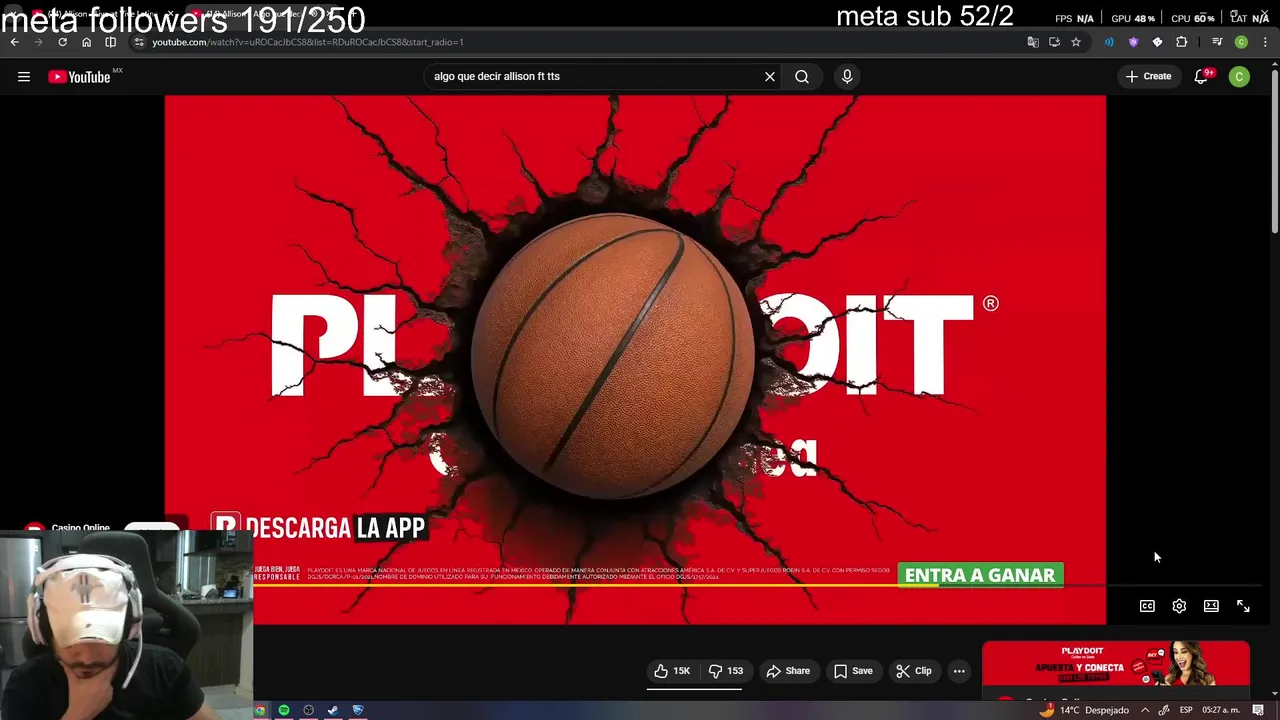Save the video to a playlist
The image size is (1280, 720).
pyautogui.click(x=853, y=671)
